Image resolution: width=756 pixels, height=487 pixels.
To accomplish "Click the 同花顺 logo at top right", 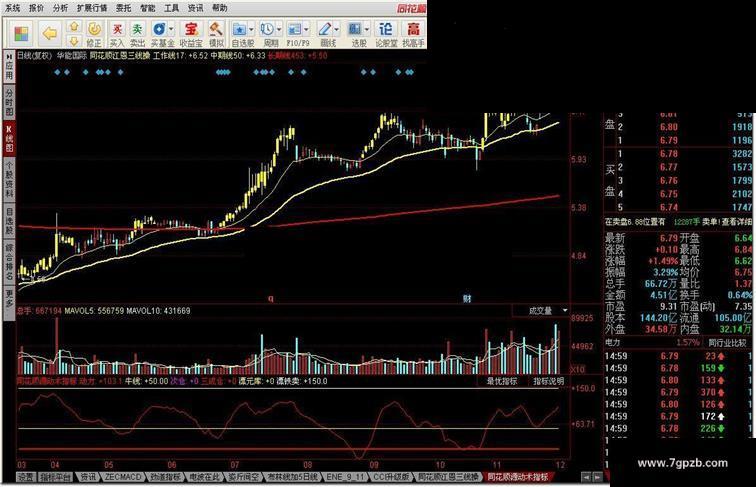I will pos(411,8).
